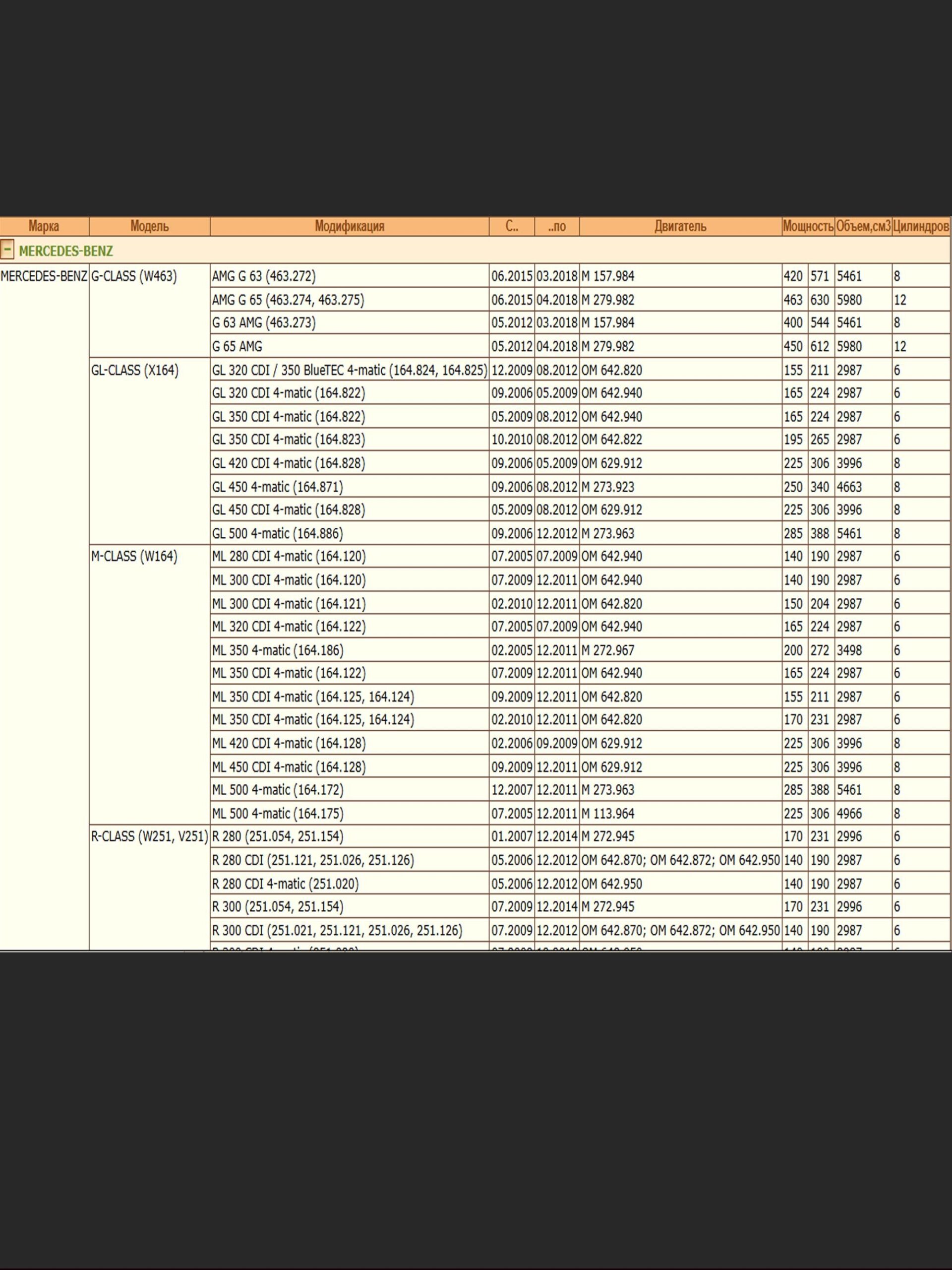Click the Модификация column header
Viewport: 952px width, 1270px height.
coord(349,226)
